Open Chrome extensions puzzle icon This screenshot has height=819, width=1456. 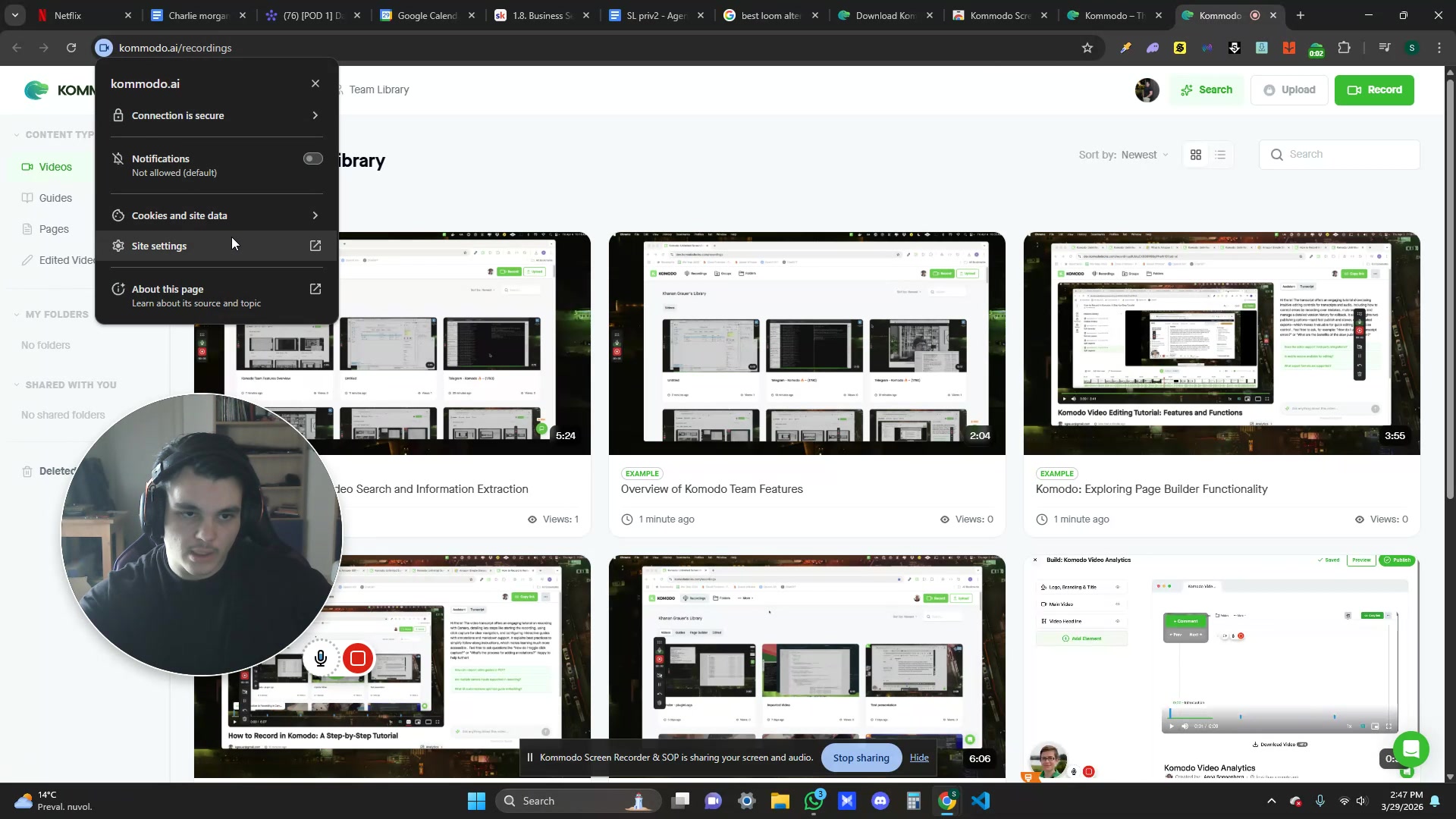(1344, 48)
